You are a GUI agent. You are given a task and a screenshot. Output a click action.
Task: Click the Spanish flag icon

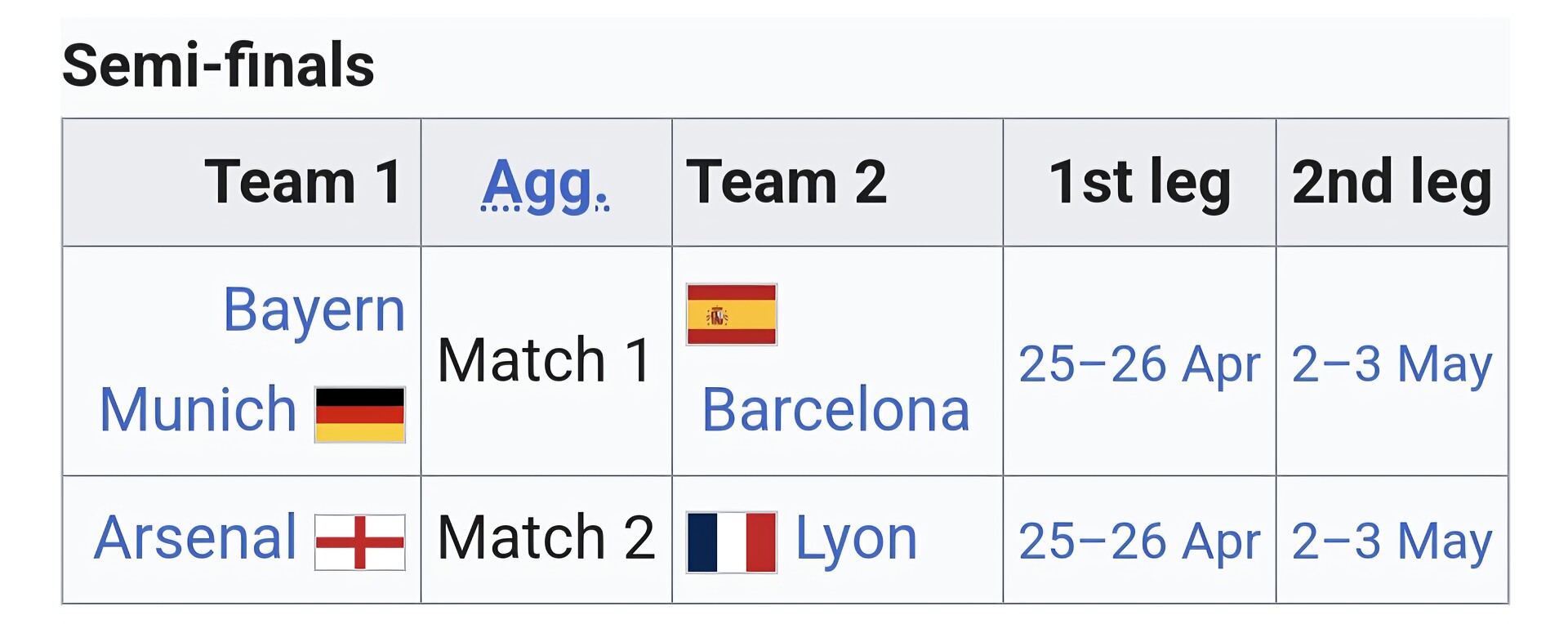click(731, 314)
